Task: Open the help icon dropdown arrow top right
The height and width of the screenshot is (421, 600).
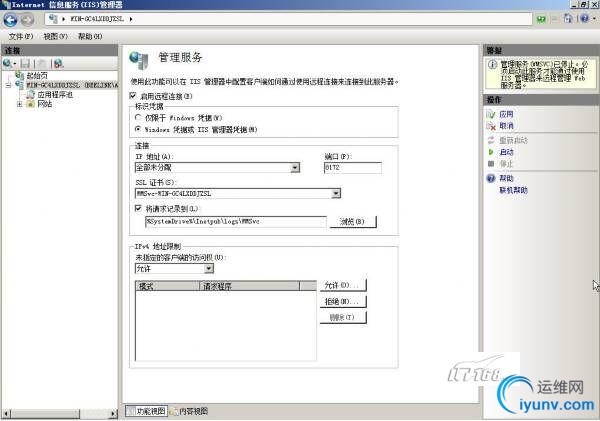Action: 594,18
